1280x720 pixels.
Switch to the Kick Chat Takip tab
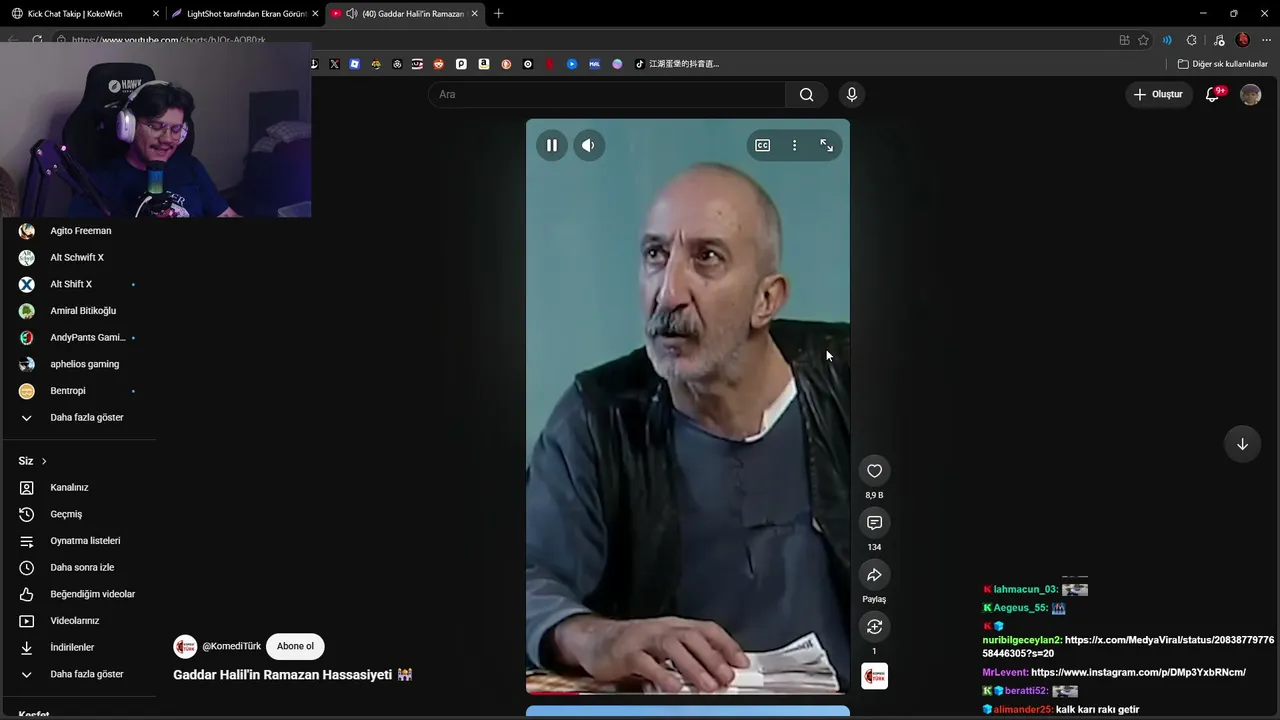click(83, 14)
